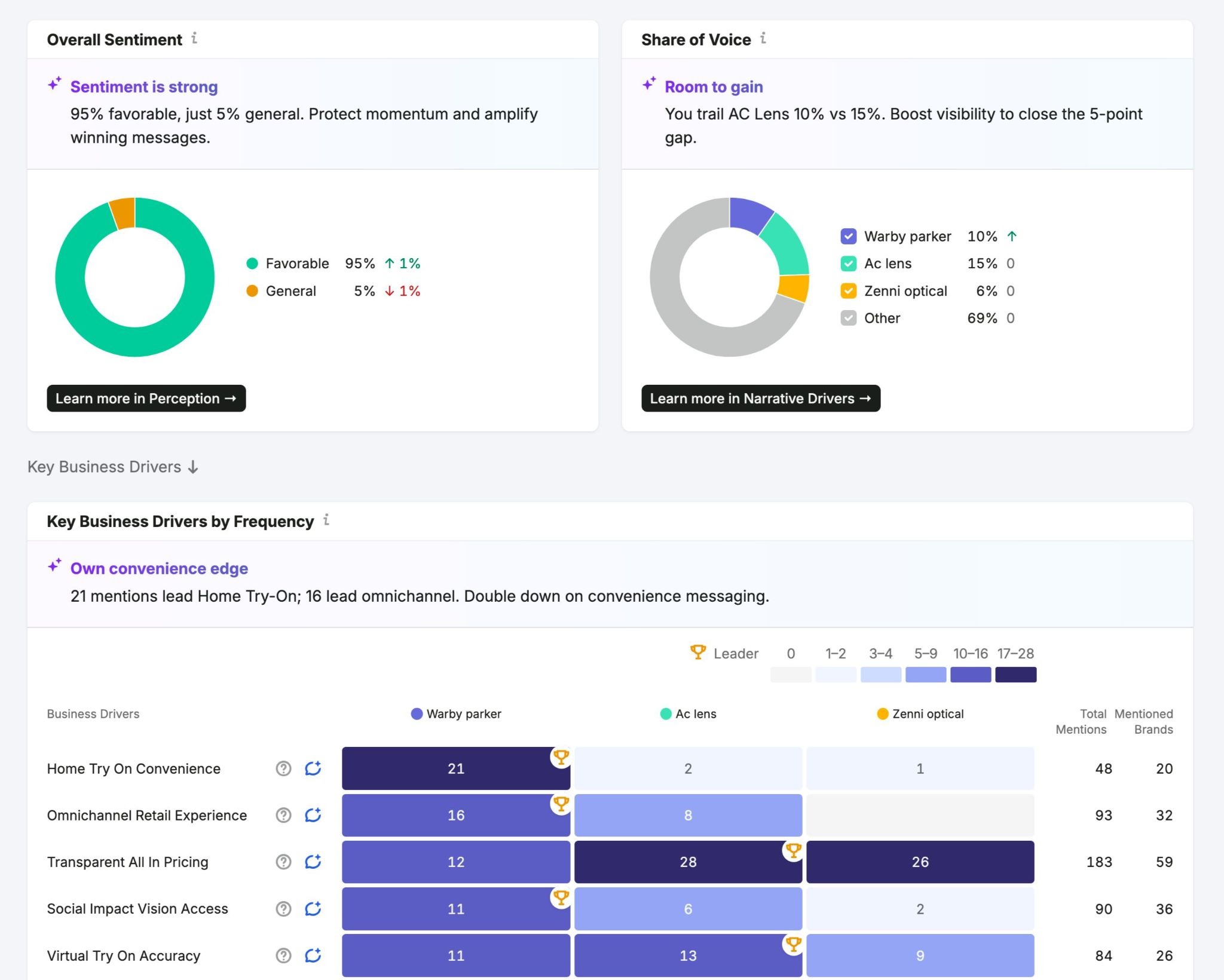Uncheck the Warby parker checkbox

pos(849,237)
